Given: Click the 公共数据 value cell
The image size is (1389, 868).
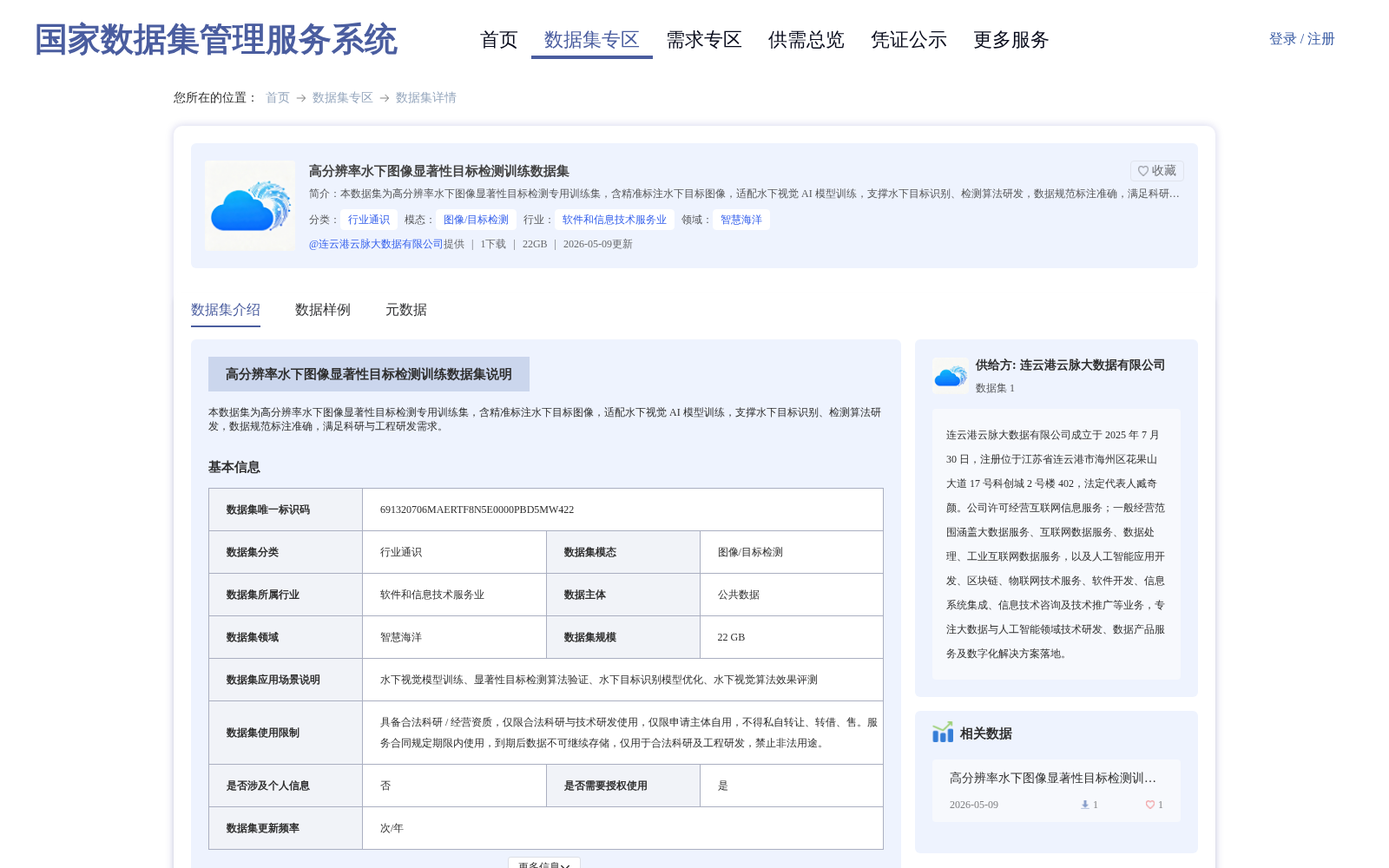Looking at the screenshot, I should pyautogui.click(x=739, y=595).
